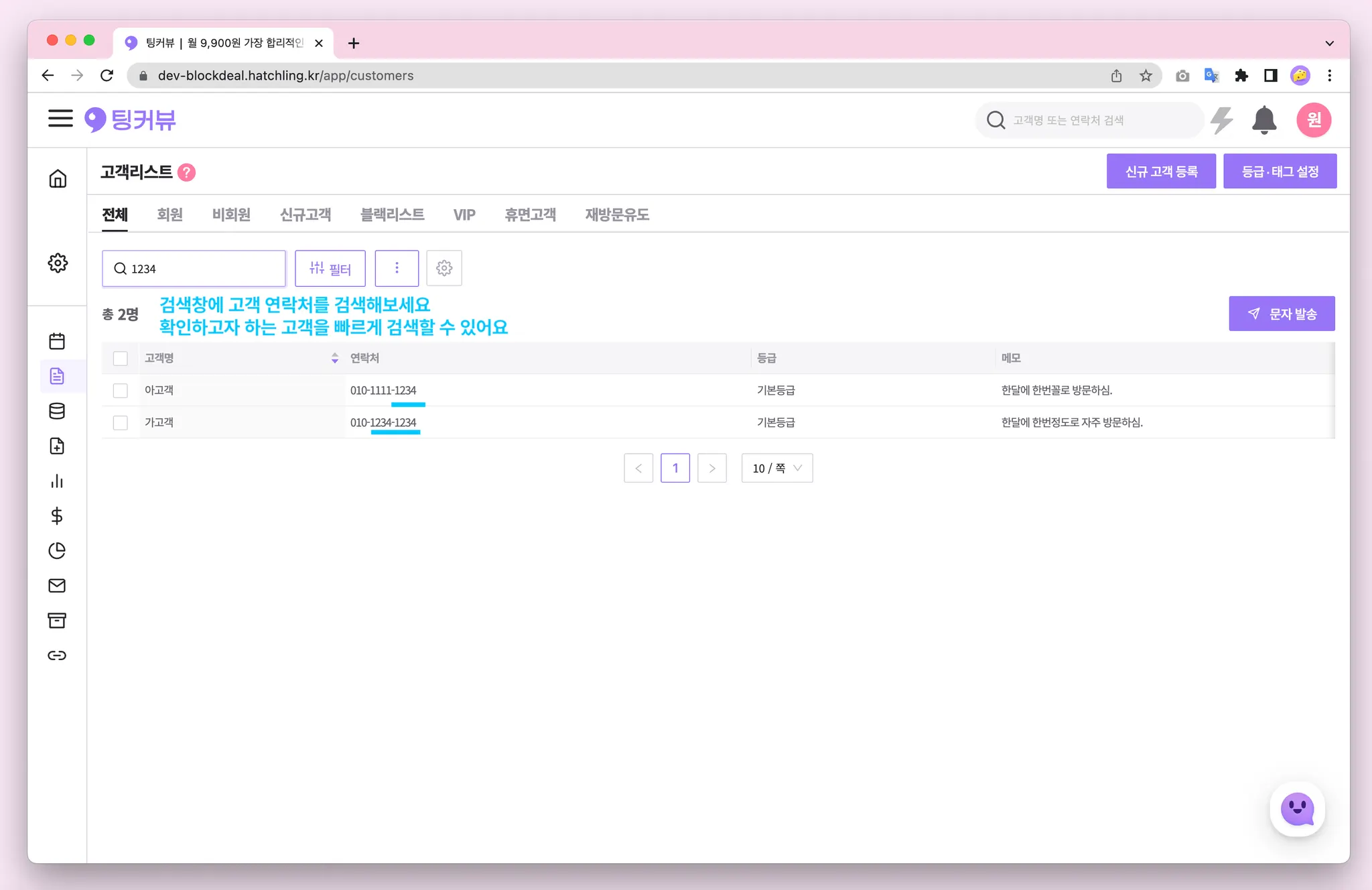Viewport: 1372px width, 890px height.
Task: Switch to the VIP tab
Action: click(x=464, y=214)
